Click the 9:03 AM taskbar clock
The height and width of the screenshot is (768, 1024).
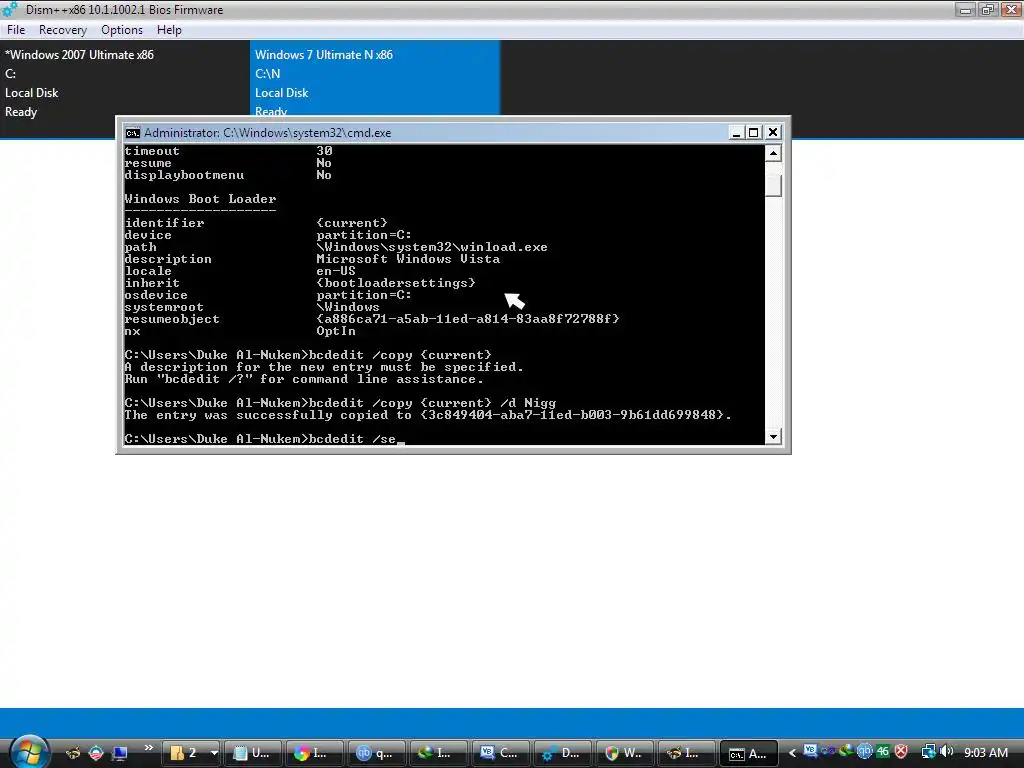[986, 753]
